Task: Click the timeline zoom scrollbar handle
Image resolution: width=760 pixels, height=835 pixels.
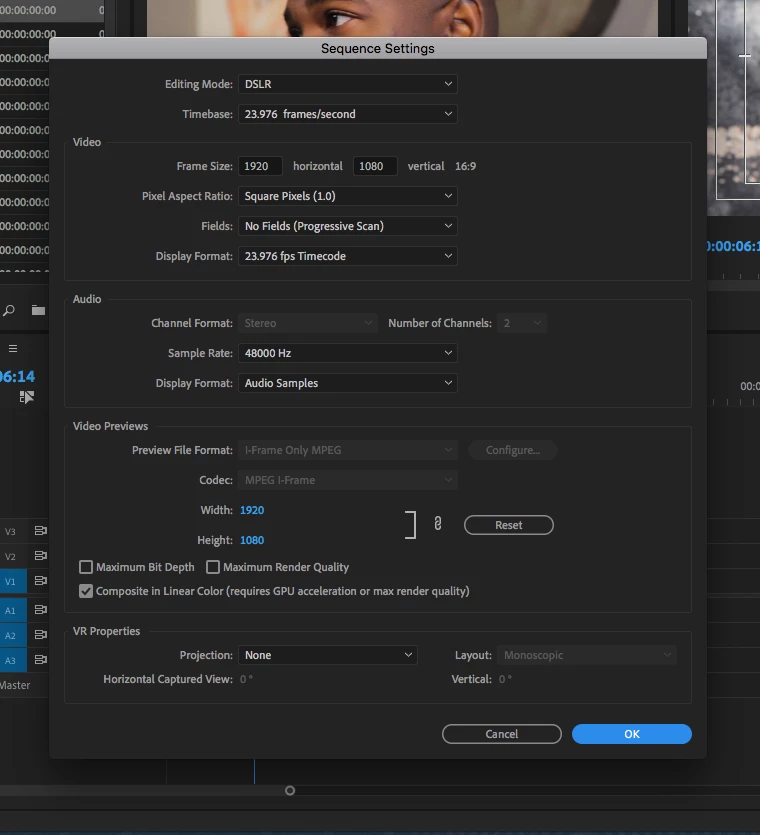Action: [290, 791]
